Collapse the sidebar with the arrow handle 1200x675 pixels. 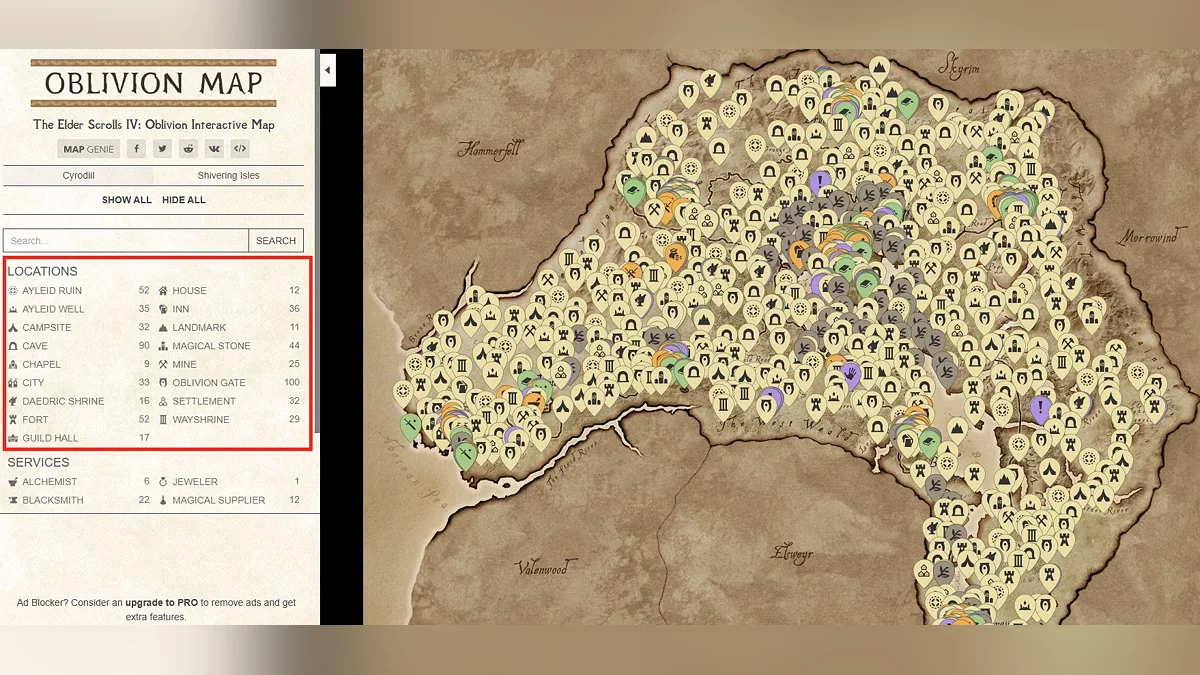coord(327,70)
